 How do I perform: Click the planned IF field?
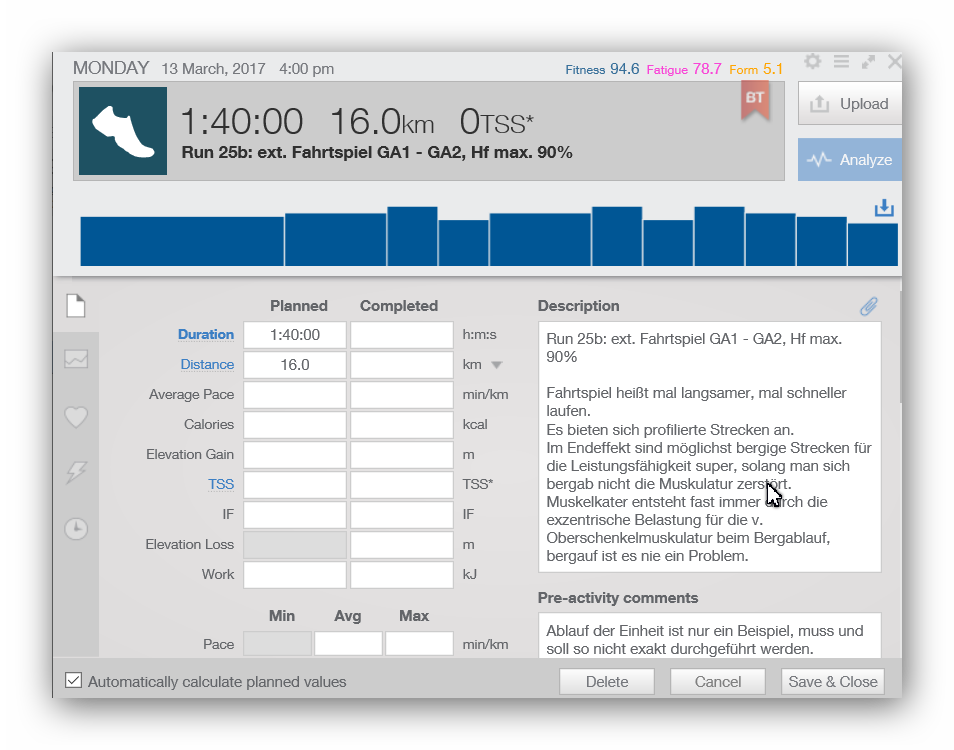(x=295, y=515)
